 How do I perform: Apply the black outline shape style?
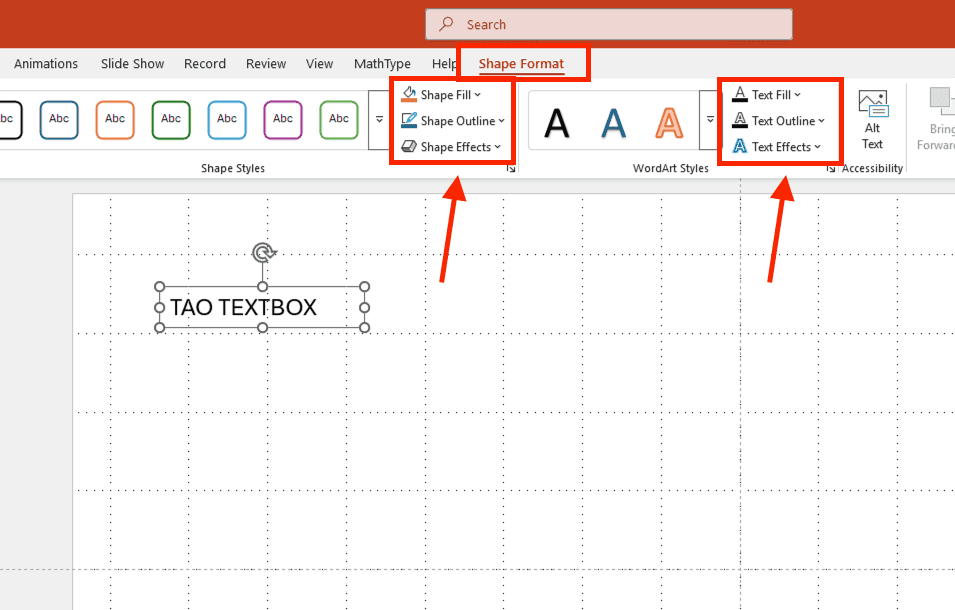(9, 120)
